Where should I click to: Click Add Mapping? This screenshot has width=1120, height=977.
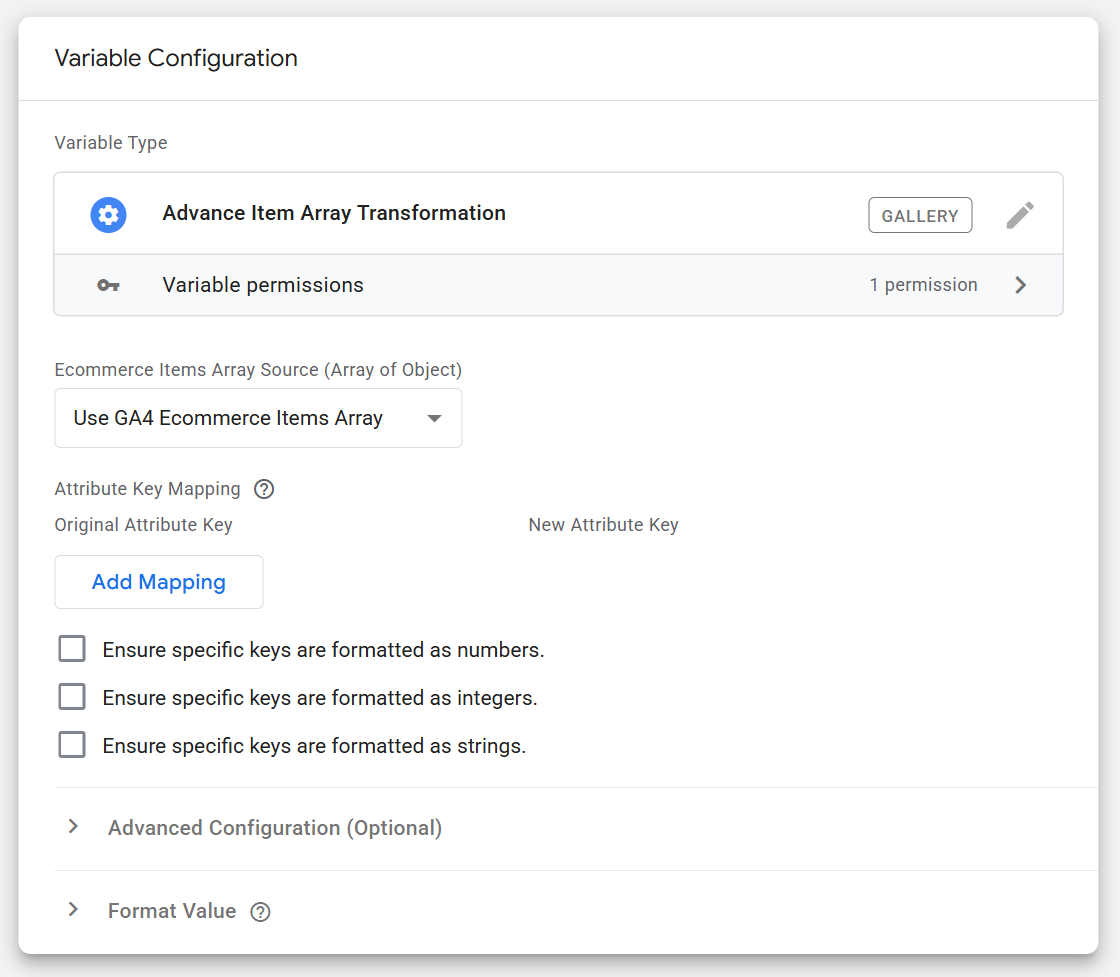158,581
